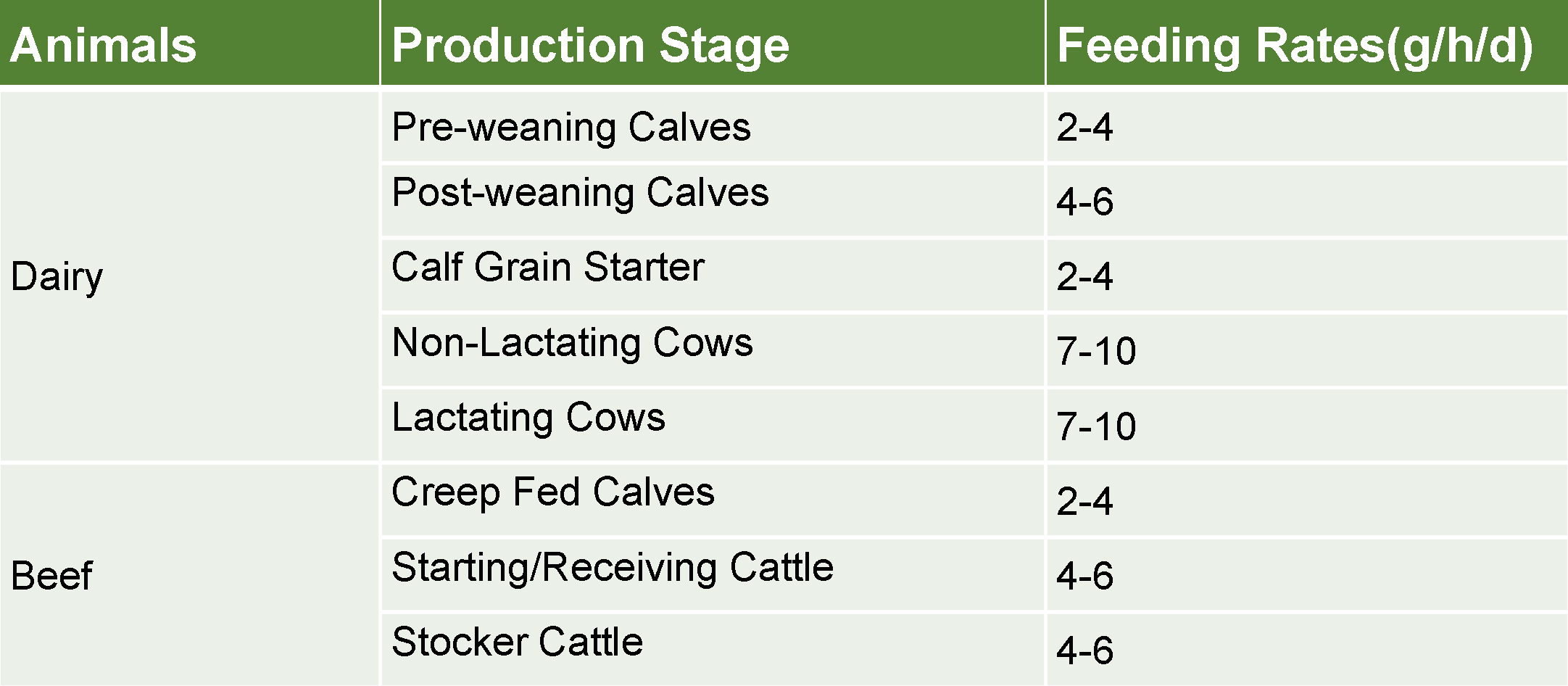The image size is (1568, 686).
Task: Click the Animals column header
Action: [x=189, y=43]
